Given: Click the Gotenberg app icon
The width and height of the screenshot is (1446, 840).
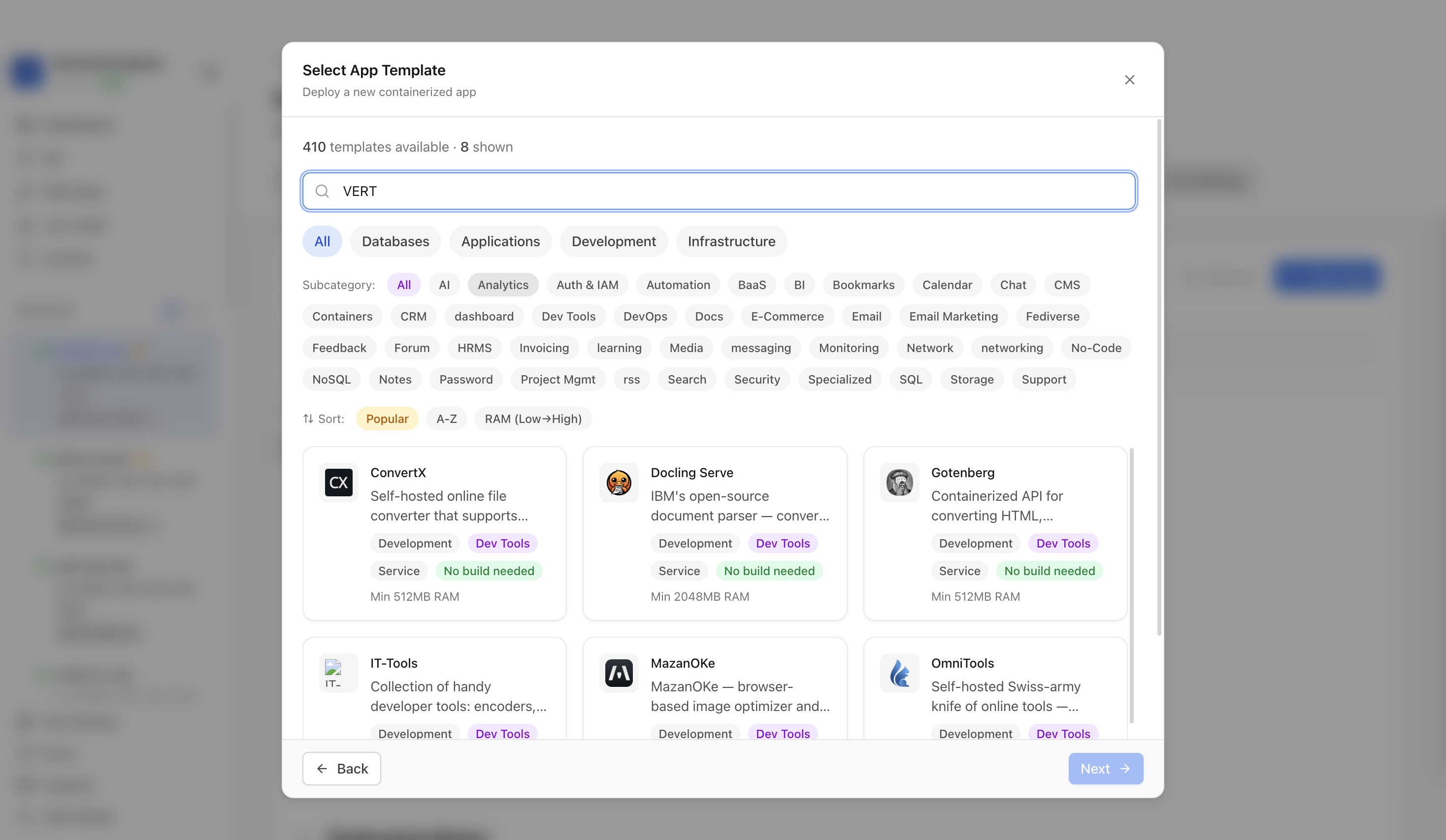Looking at the screenshot, I should pos(899,482).
